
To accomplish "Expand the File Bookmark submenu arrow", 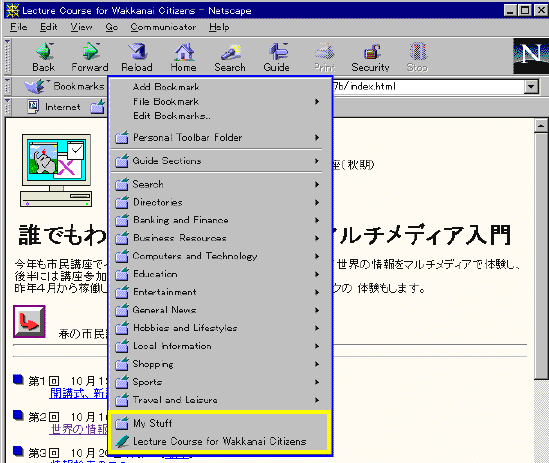I will tap(317, 102).
